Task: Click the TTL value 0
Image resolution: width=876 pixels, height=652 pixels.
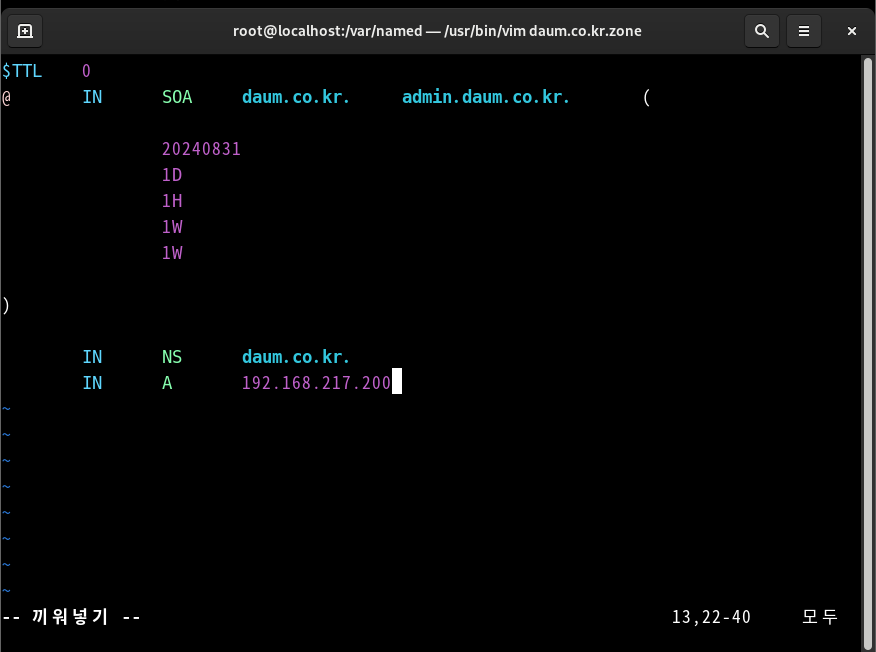Action: pyautogui.click(x=86, y=71)
